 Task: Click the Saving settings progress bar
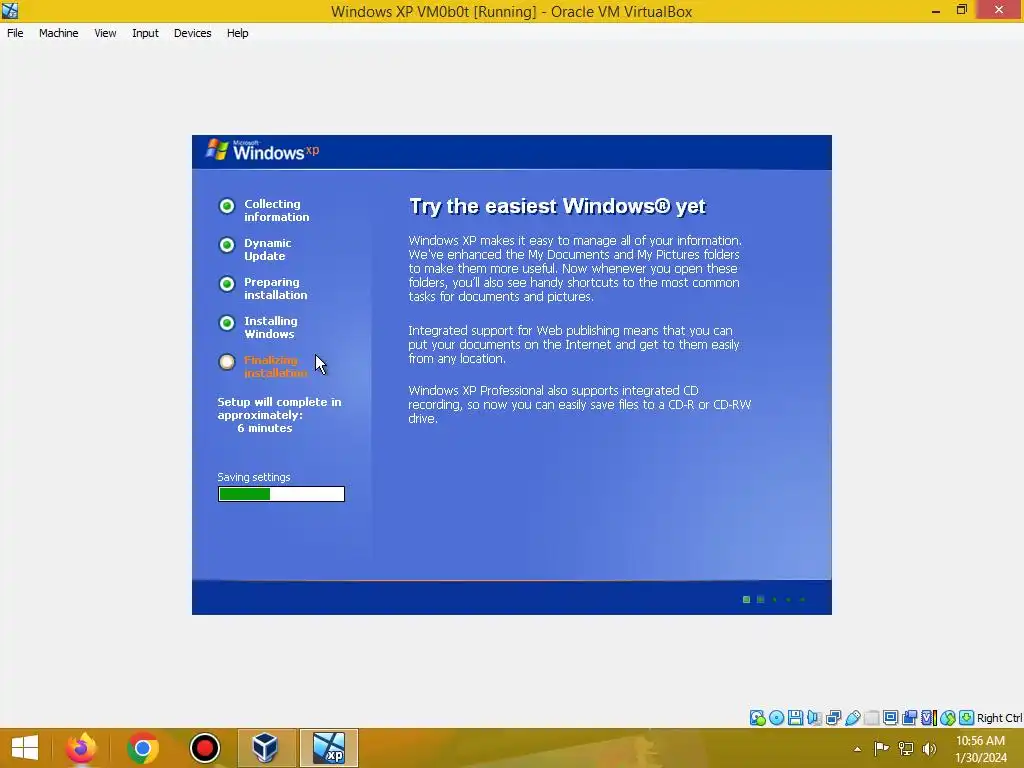pyautogui.click(x=281, y=494)
